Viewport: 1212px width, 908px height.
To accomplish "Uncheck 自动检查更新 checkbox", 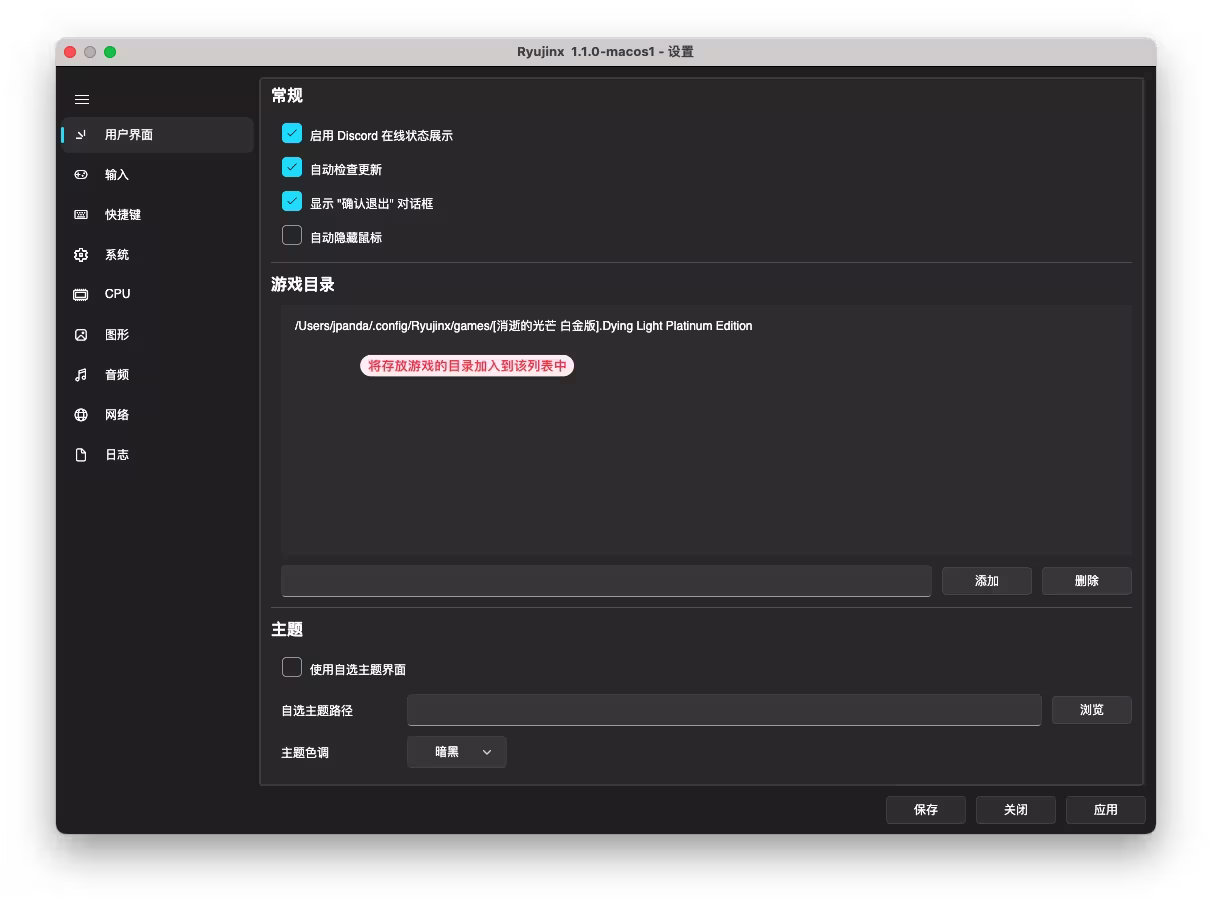I will tap(292, 167).
